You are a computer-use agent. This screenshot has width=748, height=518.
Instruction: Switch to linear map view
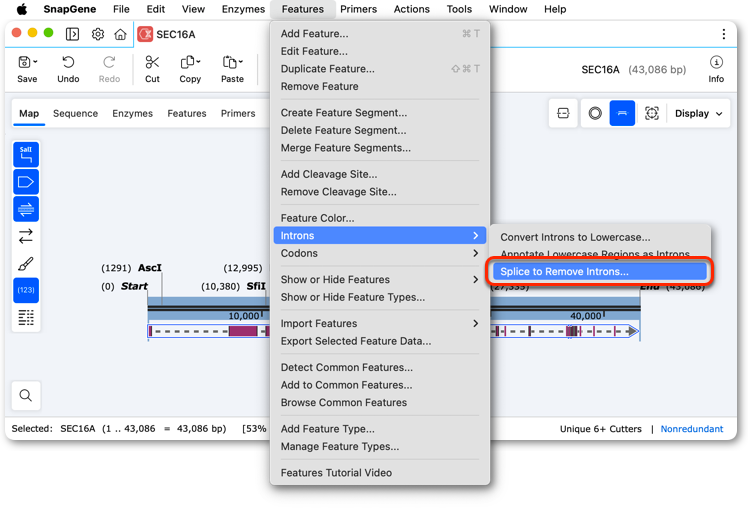coord(622,114)
